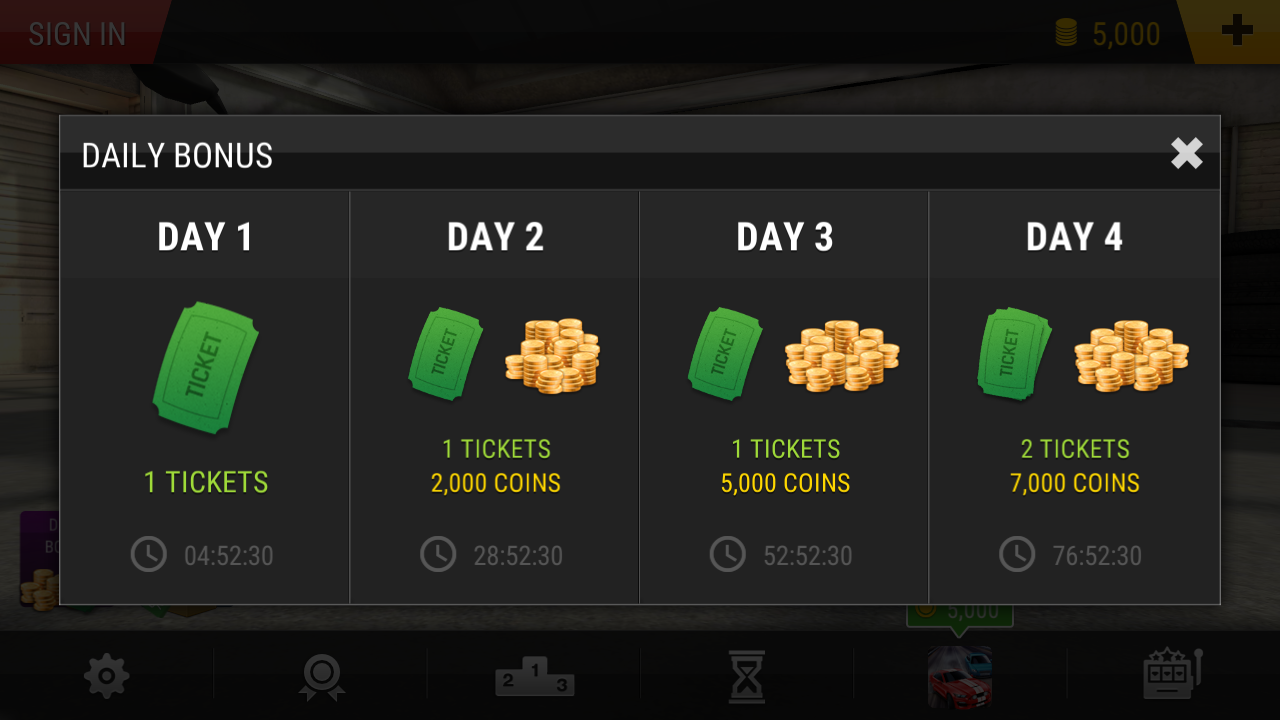
Task: Select the red car thumbnail
Action: (960, 677)
